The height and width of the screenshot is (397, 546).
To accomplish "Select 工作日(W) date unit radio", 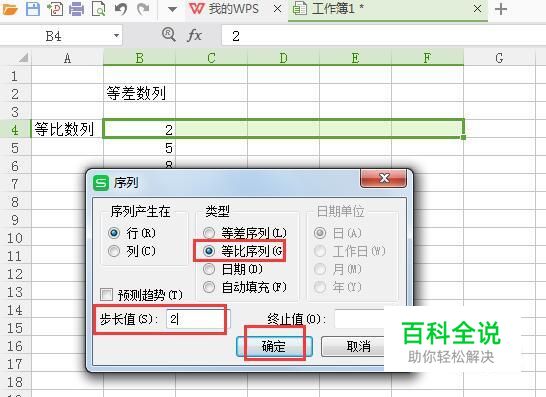I will coord(320,251).
